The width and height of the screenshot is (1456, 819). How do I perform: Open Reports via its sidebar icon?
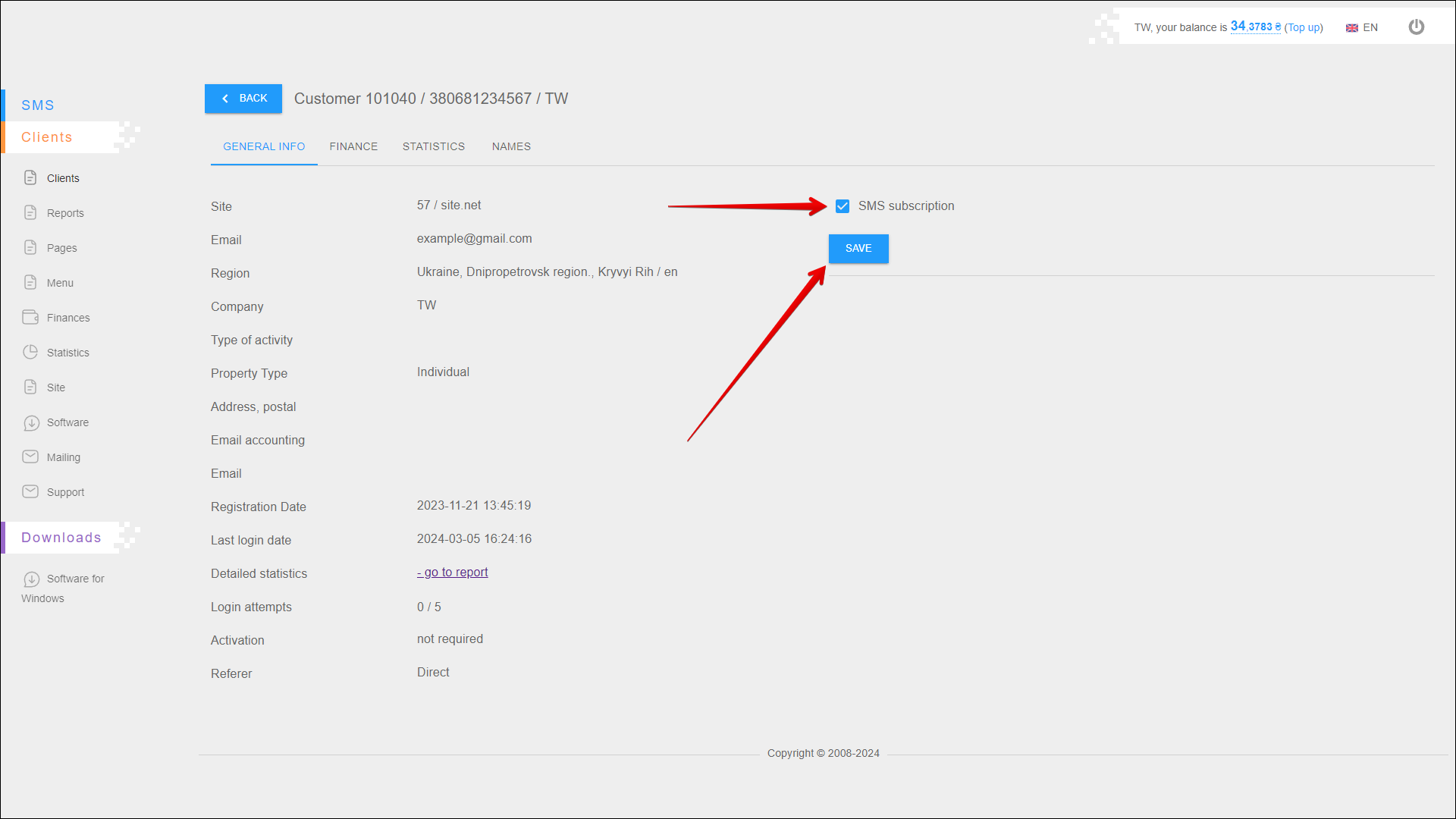30,212
